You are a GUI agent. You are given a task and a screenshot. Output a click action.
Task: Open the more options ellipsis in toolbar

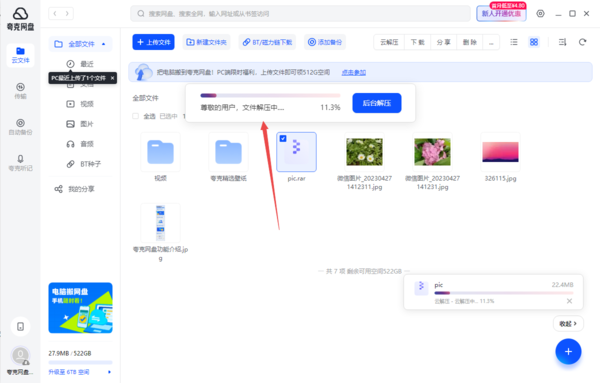pyautogui.click(x=491, y=42)
